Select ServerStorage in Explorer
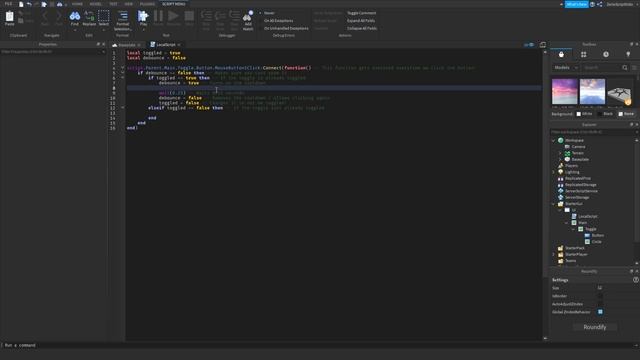This screenshot has height=360, width=640. coord(577,197)
